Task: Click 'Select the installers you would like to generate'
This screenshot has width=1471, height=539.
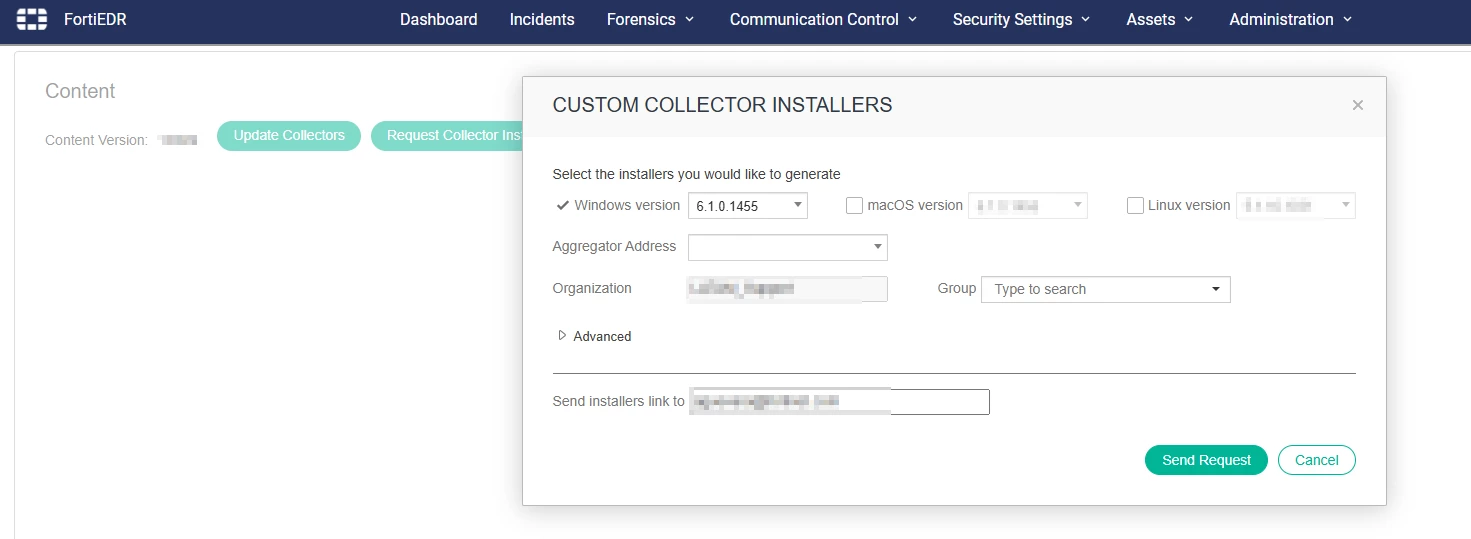Action: point(696,174)
